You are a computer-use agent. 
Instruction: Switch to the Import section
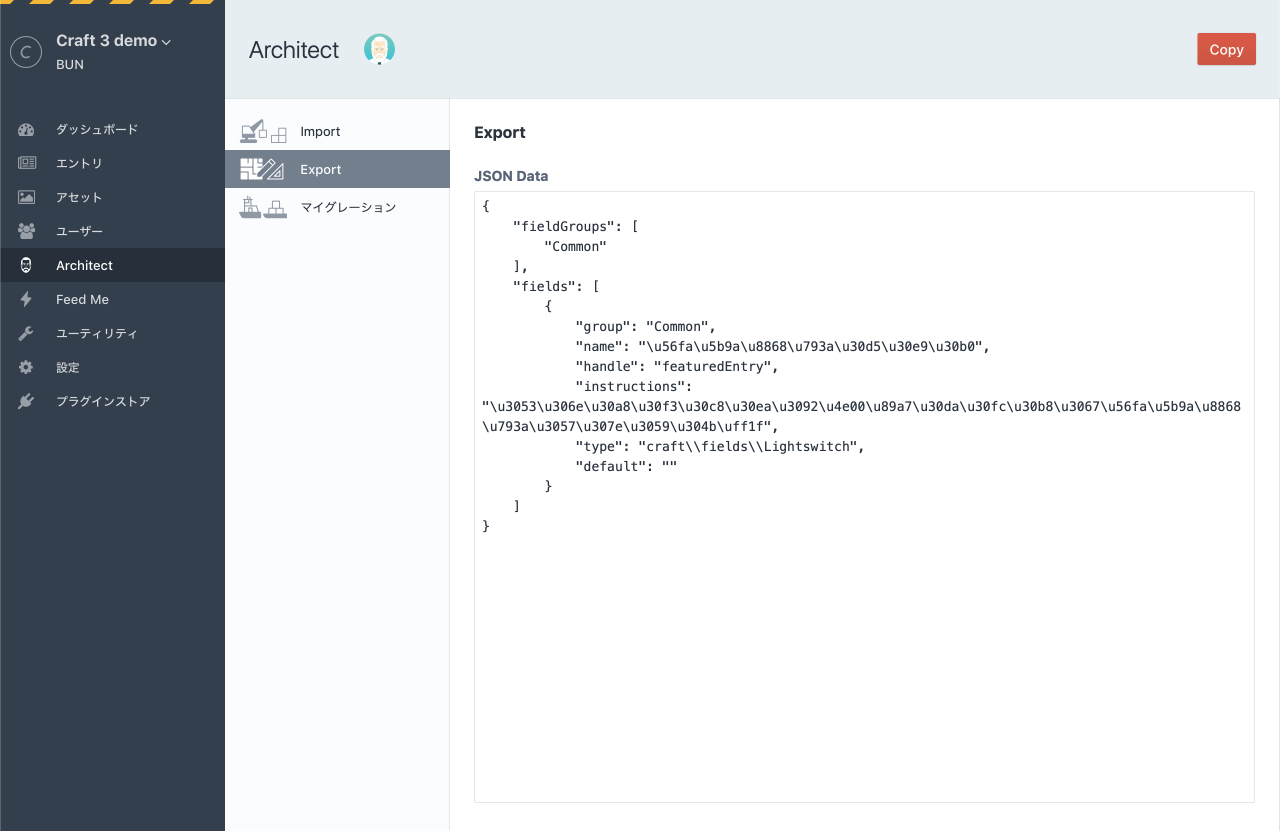[x=320, y=131]
